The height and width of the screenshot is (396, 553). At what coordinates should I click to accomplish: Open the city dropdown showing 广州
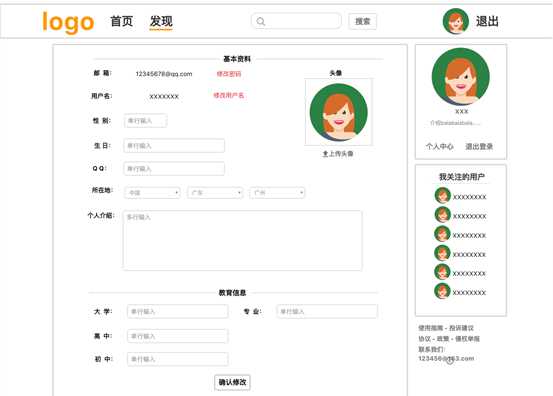(x=277, y=193)
